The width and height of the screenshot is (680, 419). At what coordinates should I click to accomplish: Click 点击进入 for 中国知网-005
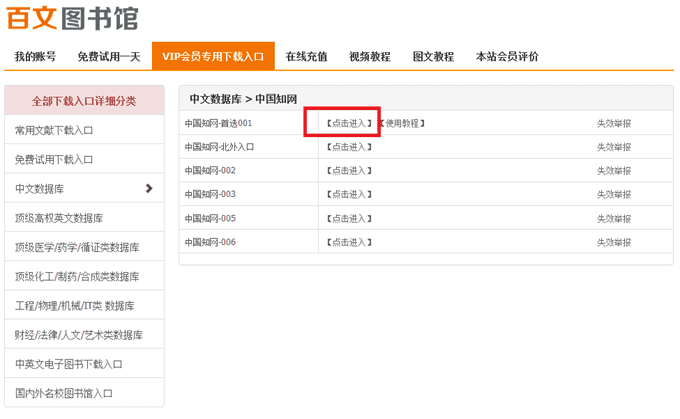click(x=349, y=218)
